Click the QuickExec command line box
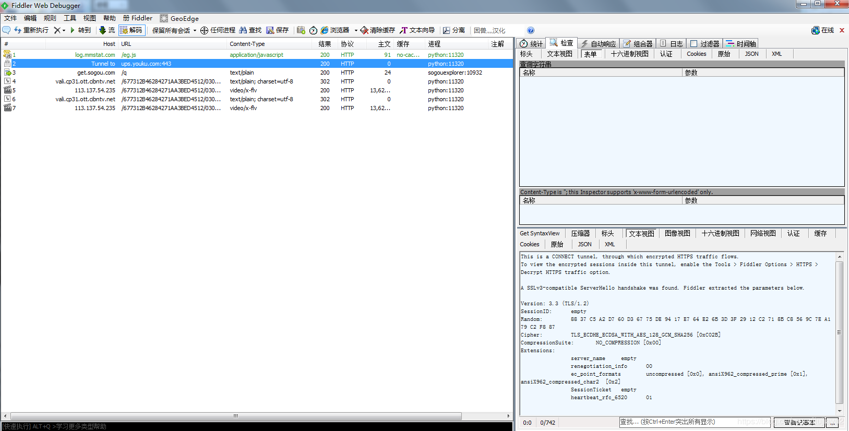This screenshot has height=431, width=849. [257, 427]
